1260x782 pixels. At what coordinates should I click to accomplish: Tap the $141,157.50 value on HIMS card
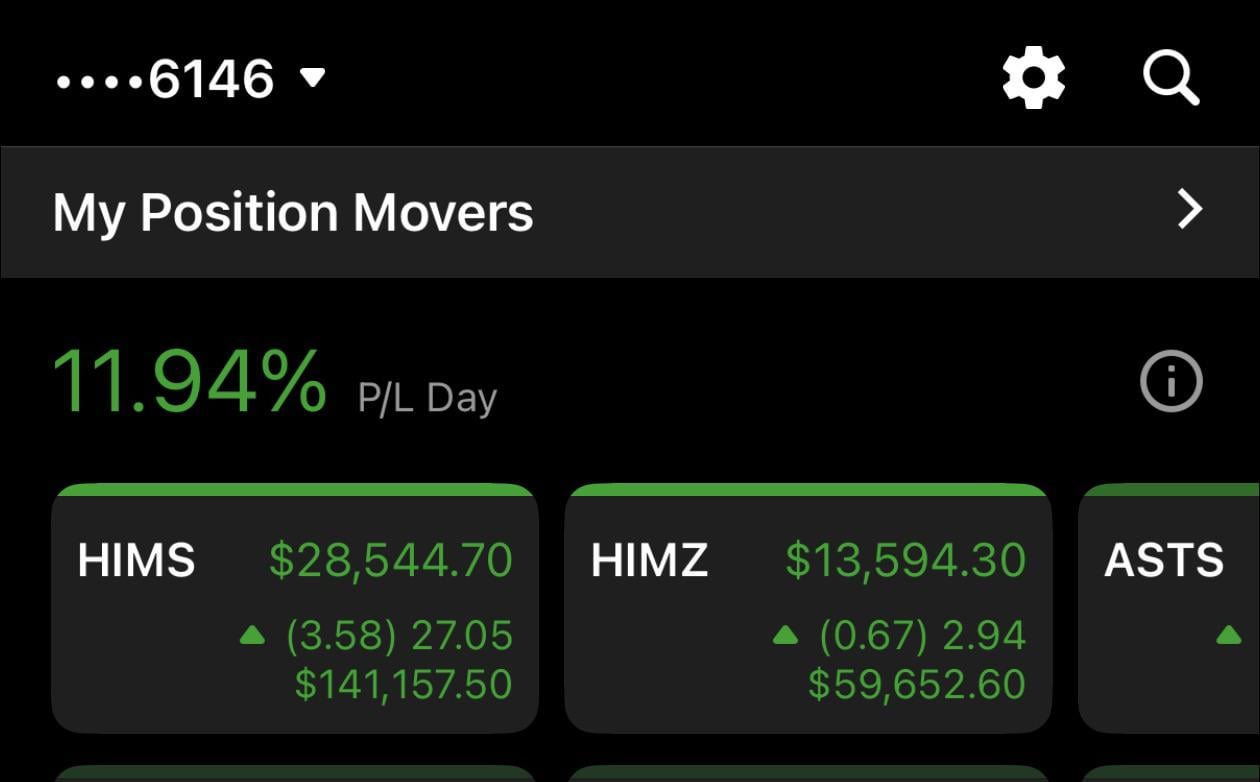[403, 684]
